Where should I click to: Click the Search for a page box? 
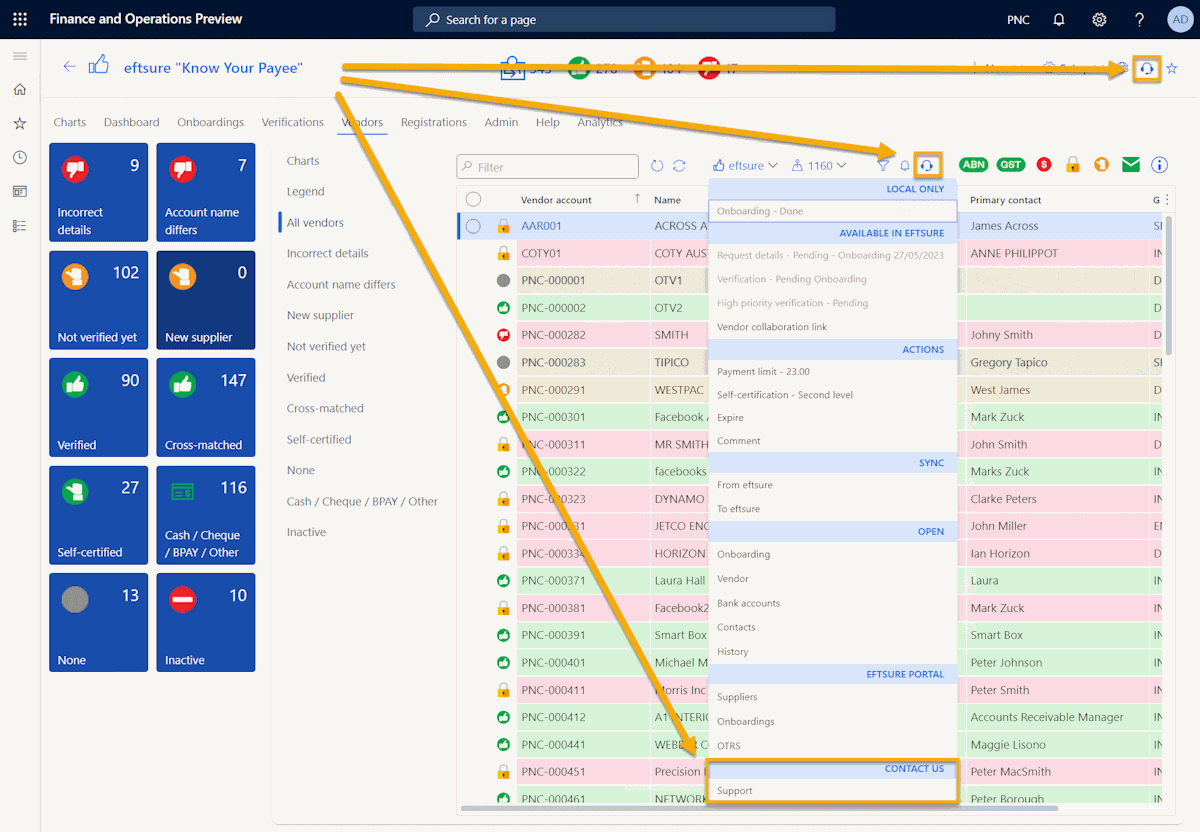(624, 19)
